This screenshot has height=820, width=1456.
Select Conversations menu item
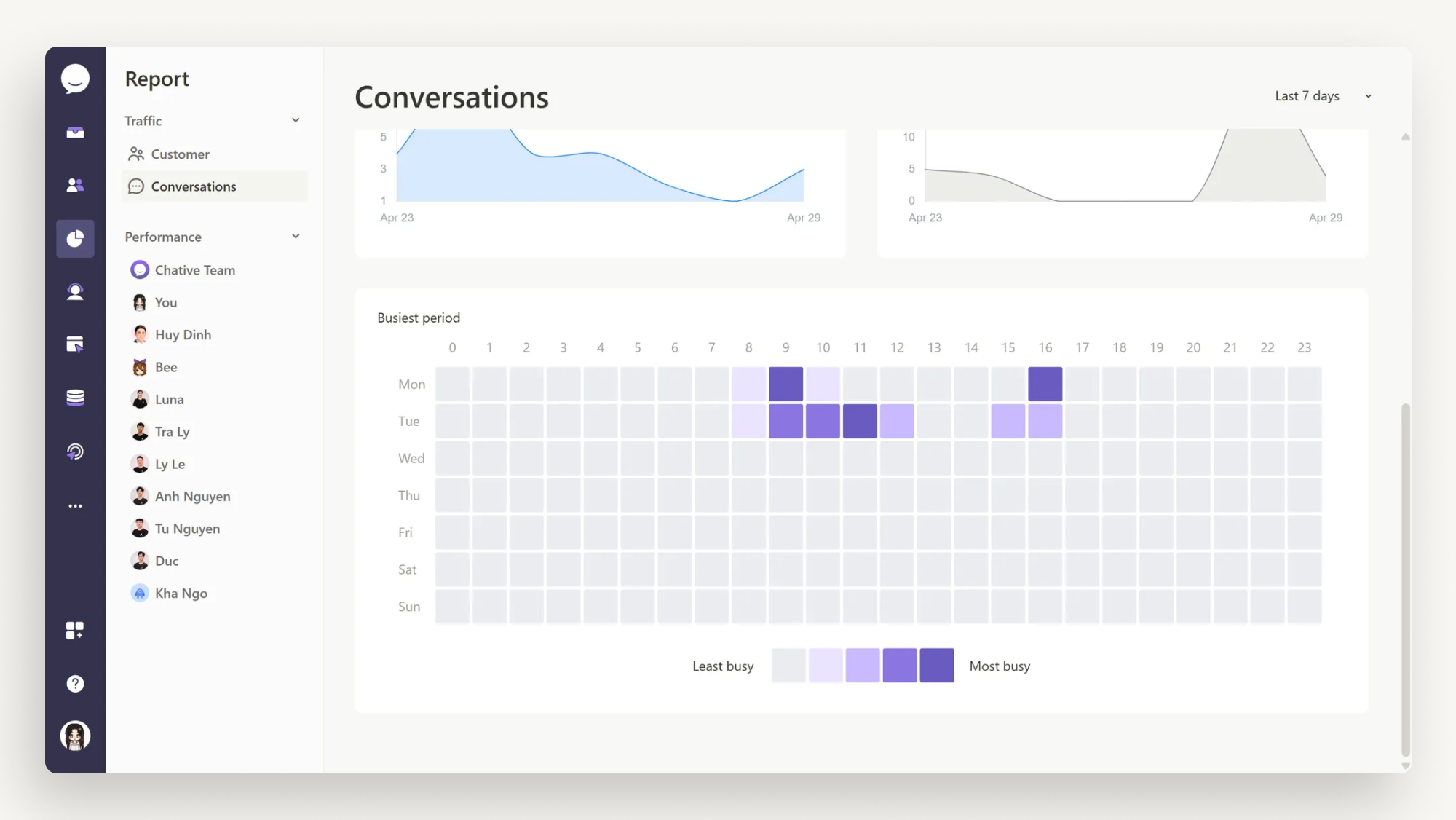193,186
